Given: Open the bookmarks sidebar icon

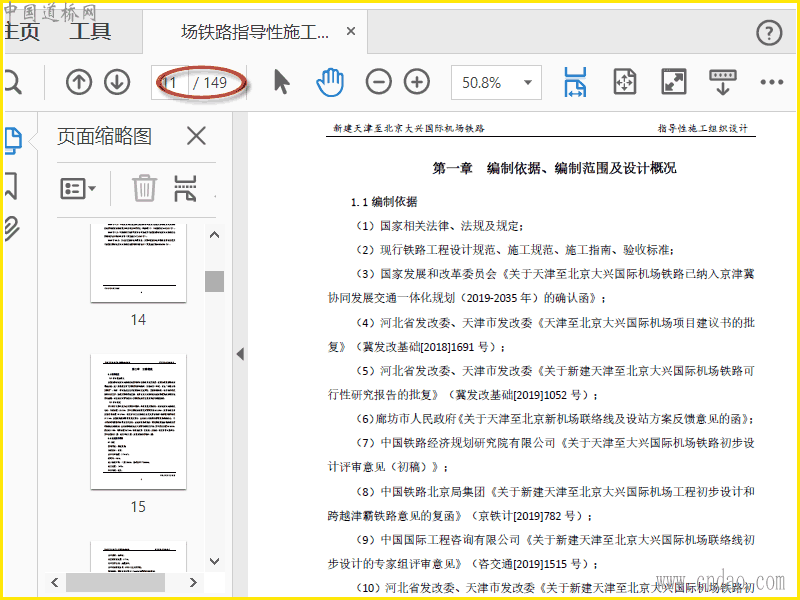Looking at the screenshot, I should 11,185.
